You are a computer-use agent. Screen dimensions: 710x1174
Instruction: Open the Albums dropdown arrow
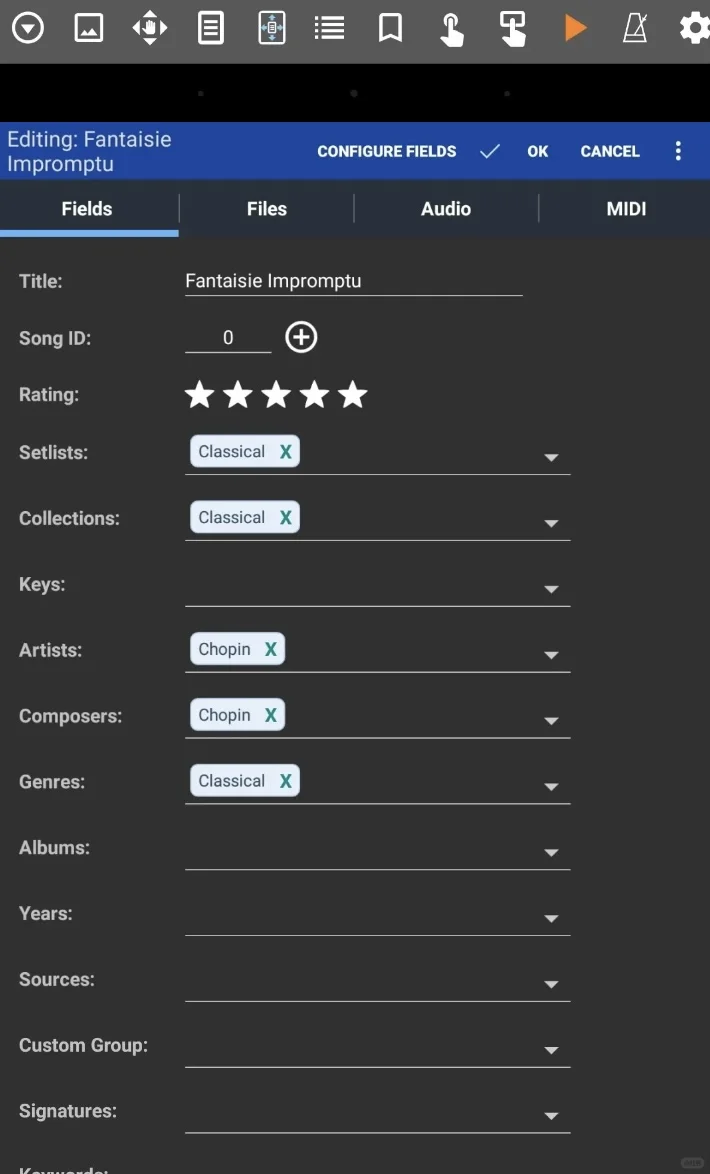tap(551, 853)
